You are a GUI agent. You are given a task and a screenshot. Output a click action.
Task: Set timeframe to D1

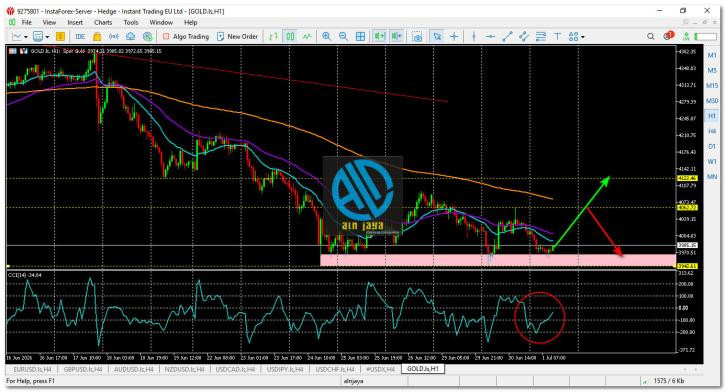click(x=712, y=146)
